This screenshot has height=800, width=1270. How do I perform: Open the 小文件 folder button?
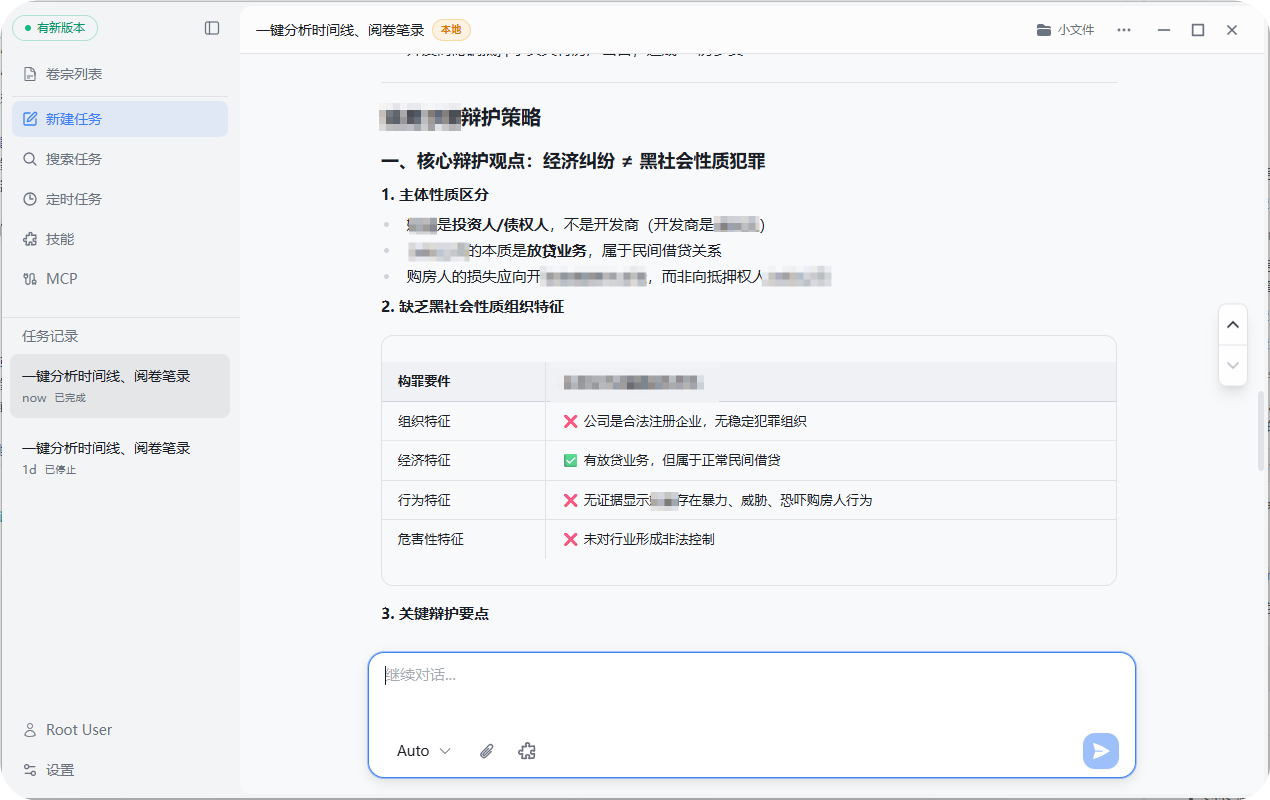[x=1066, y=30]
